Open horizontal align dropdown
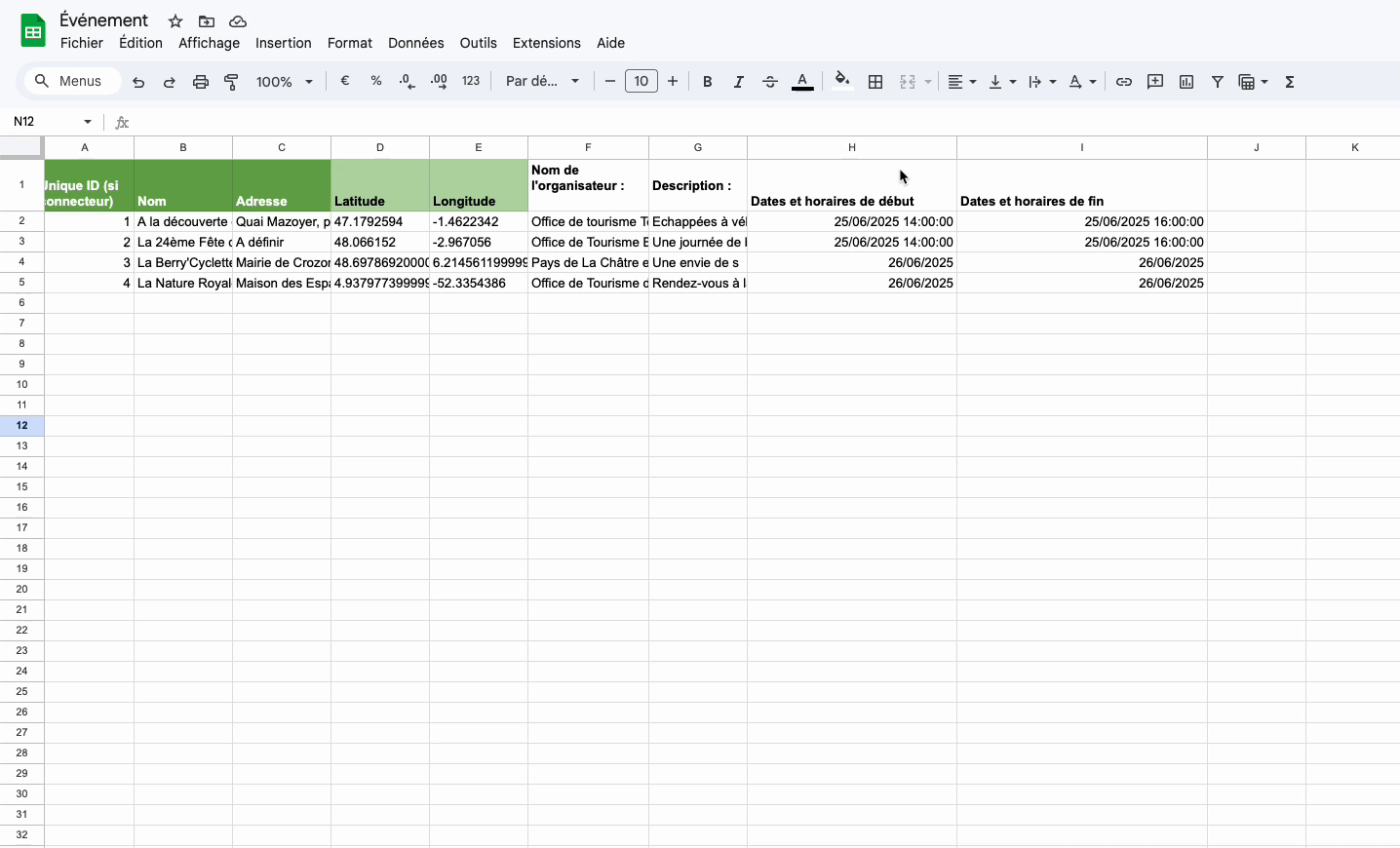The image size is (1400, 848). point(961,82)
